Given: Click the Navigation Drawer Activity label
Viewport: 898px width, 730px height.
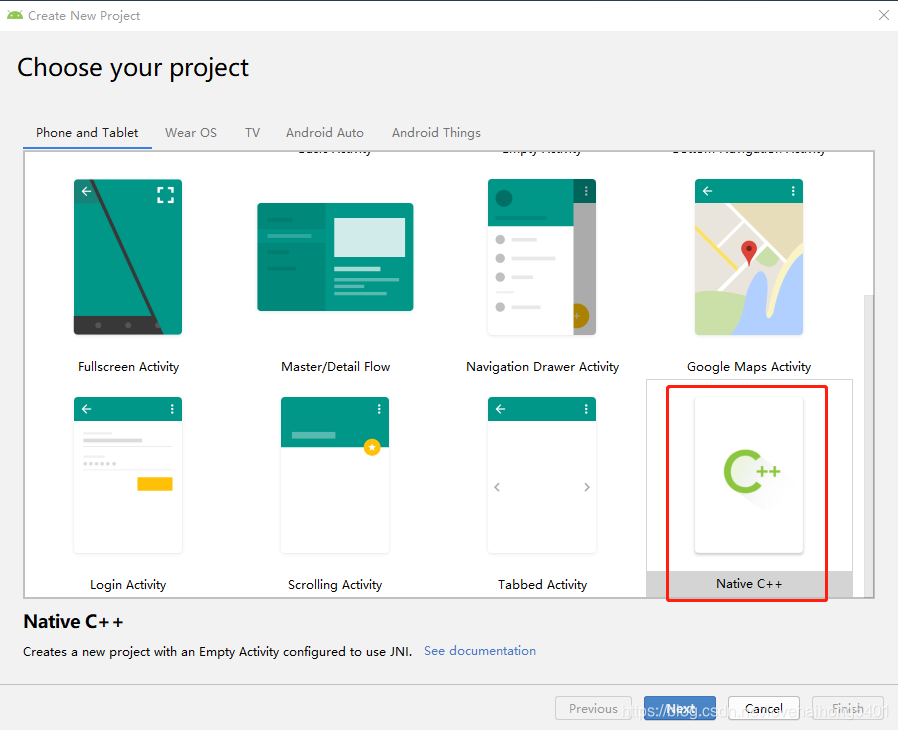Looking at the screenshot, I should [542, 367].
